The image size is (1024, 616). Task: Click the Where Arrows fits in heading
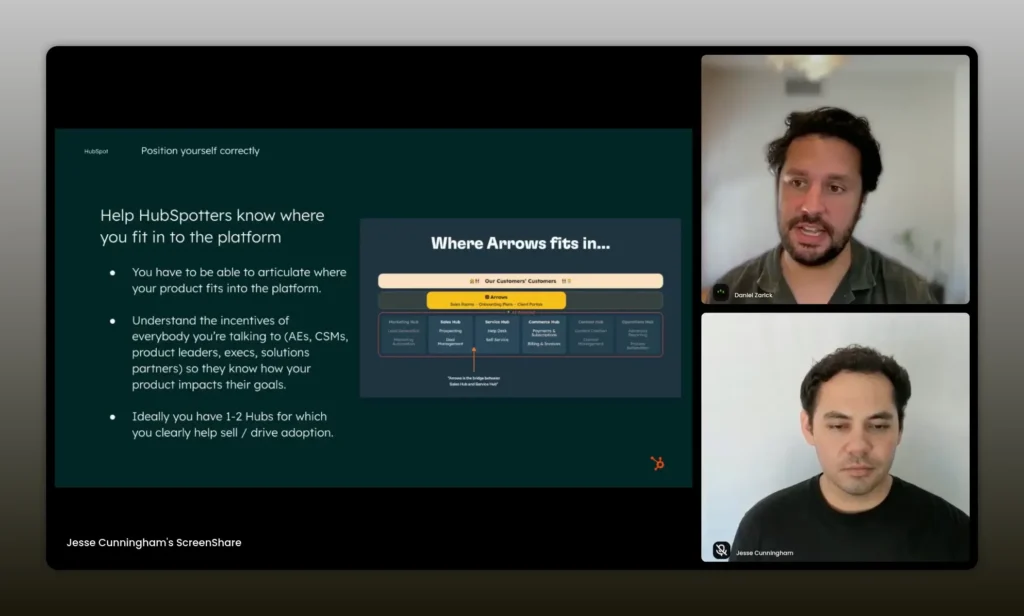coord(520,243)
